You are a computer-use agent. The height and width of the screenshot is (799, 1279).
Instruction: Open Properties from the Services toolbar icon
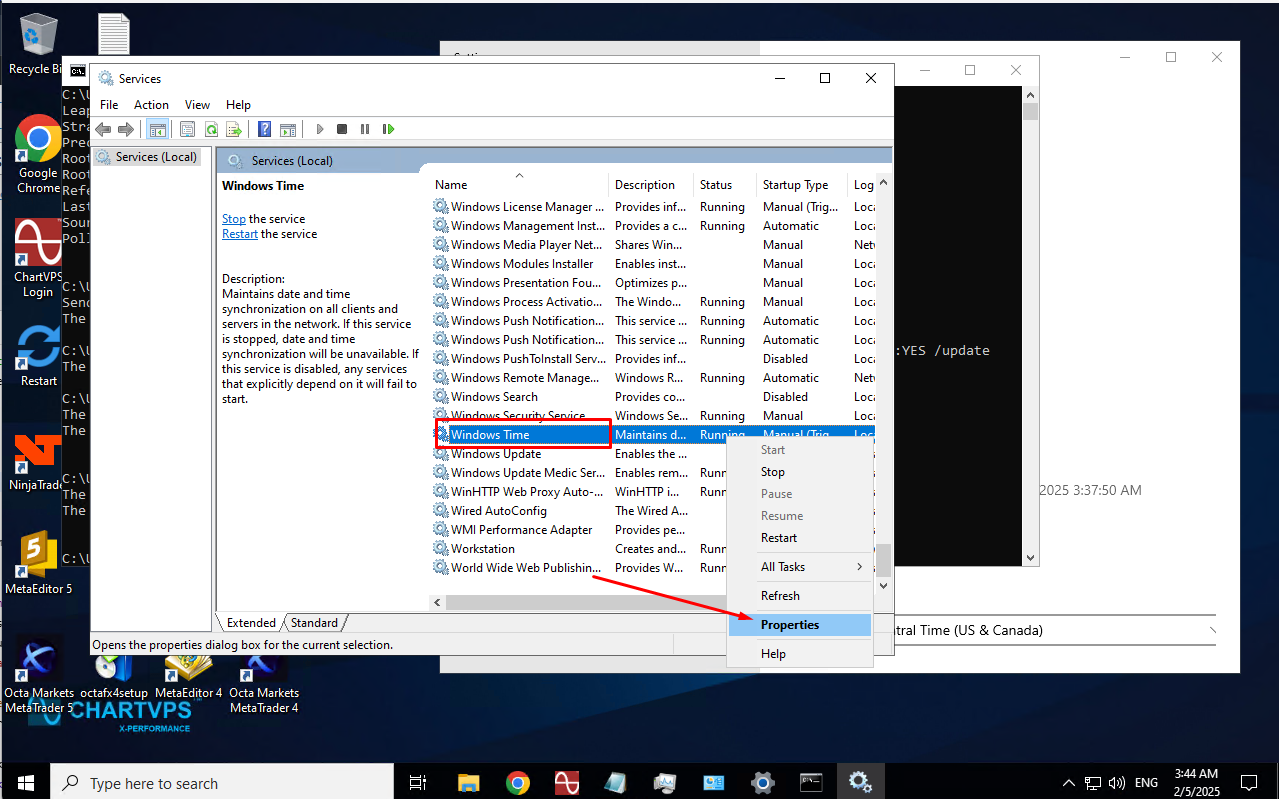187,129
